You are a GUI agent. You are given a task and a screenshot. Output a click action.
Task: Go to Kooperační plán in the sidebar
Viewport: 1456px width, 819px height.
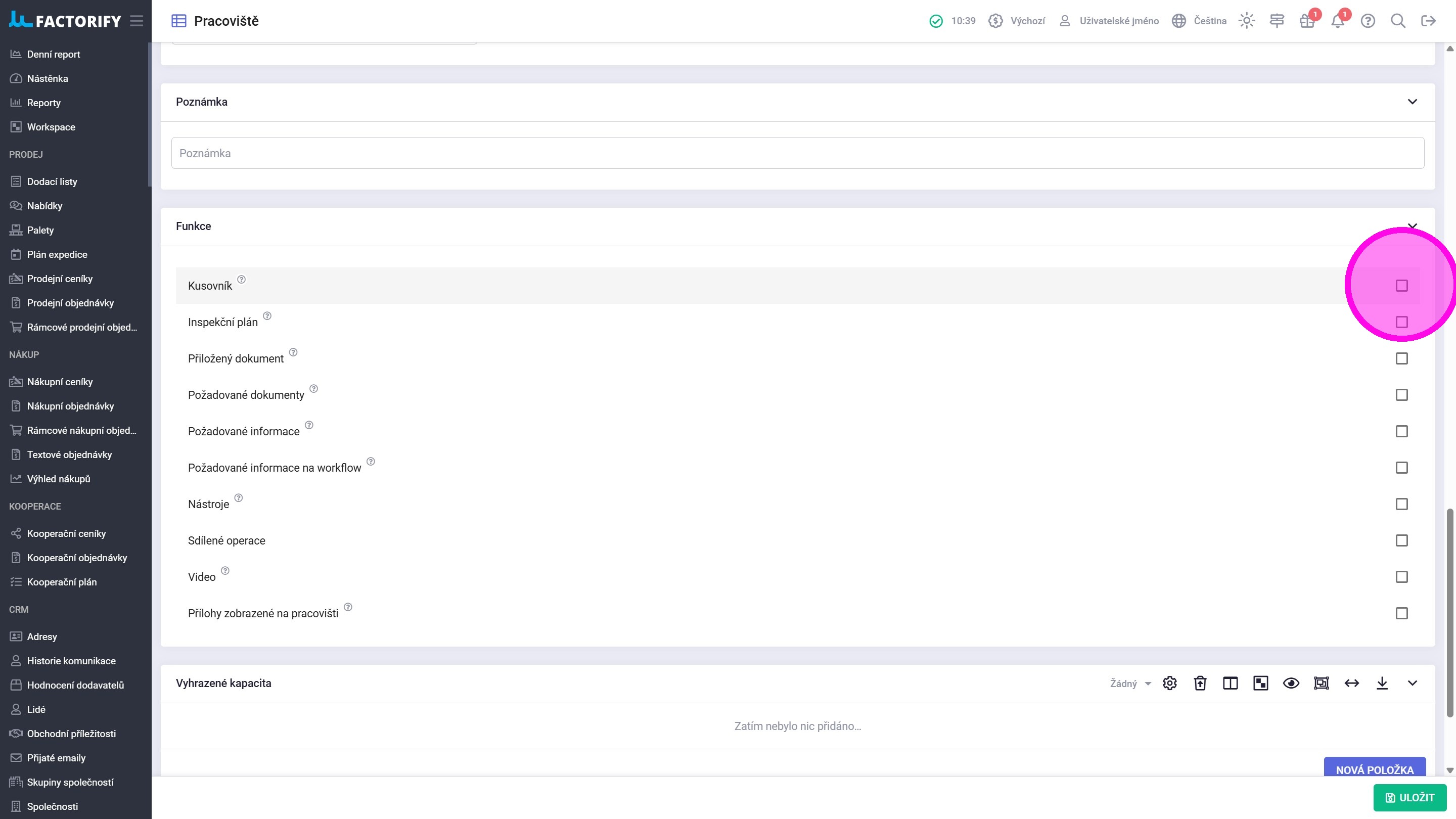(62, 582)
